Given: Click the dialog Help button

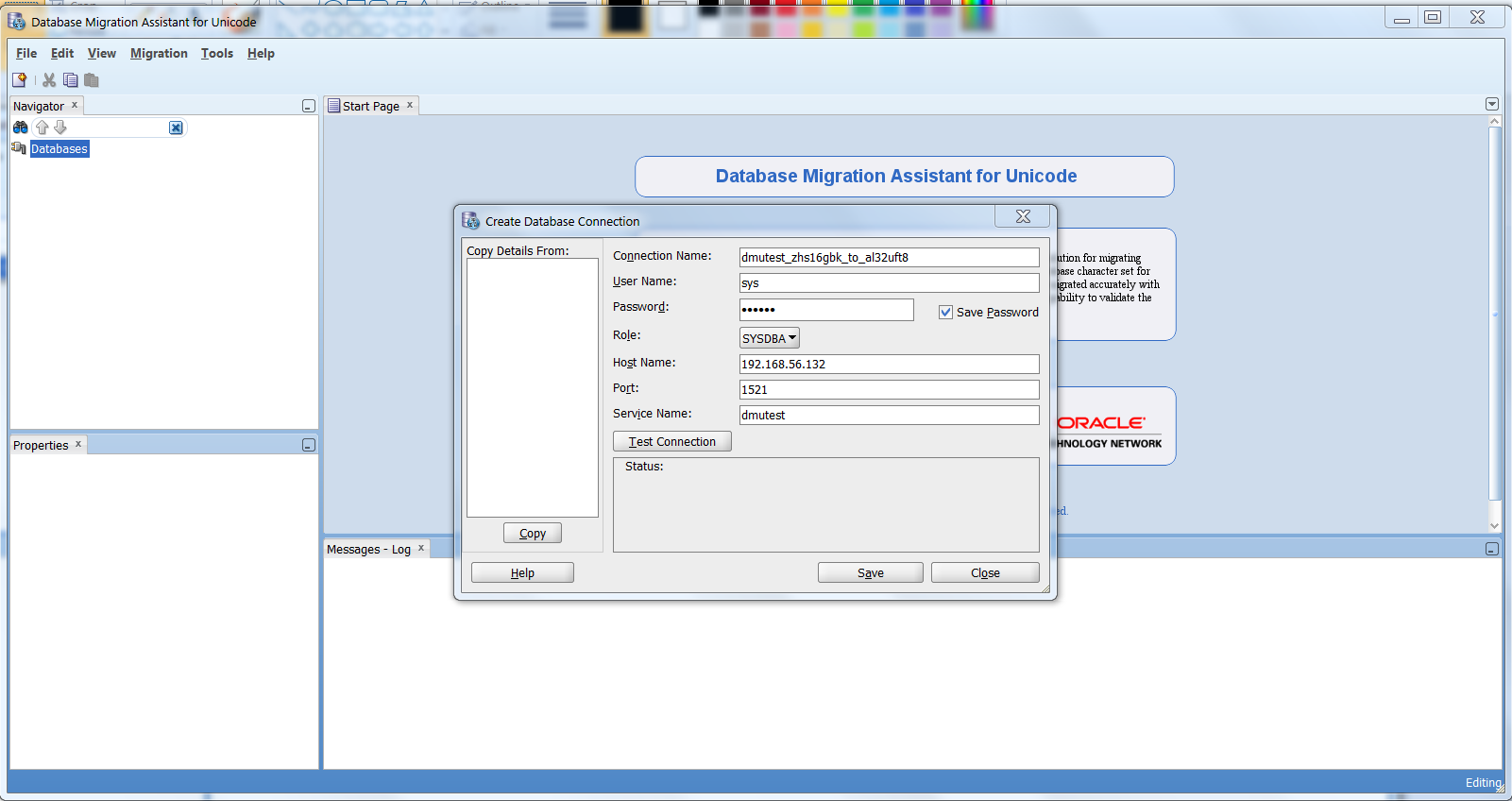Looking at the screenshot, I should tap(522, 572).
